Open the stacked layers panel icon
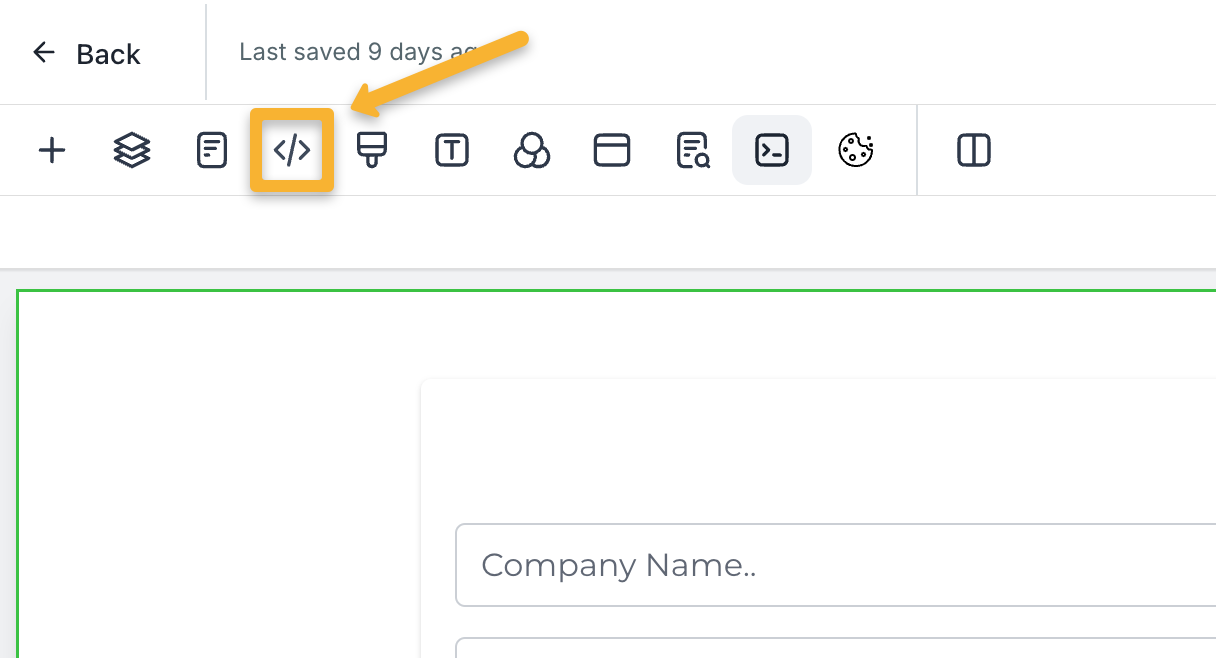Viewport: 1216px width, 658px height. pos(132,151)
